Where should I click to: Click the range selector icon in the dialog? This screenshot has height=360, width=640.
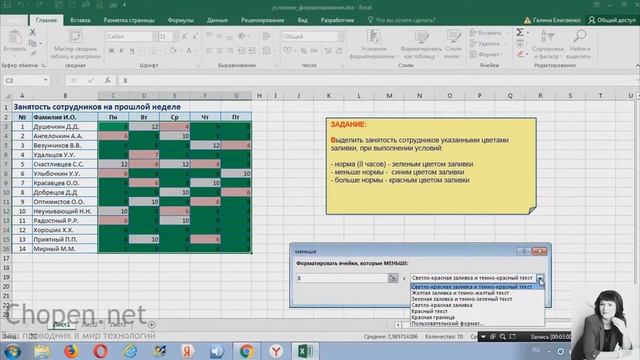393,278
